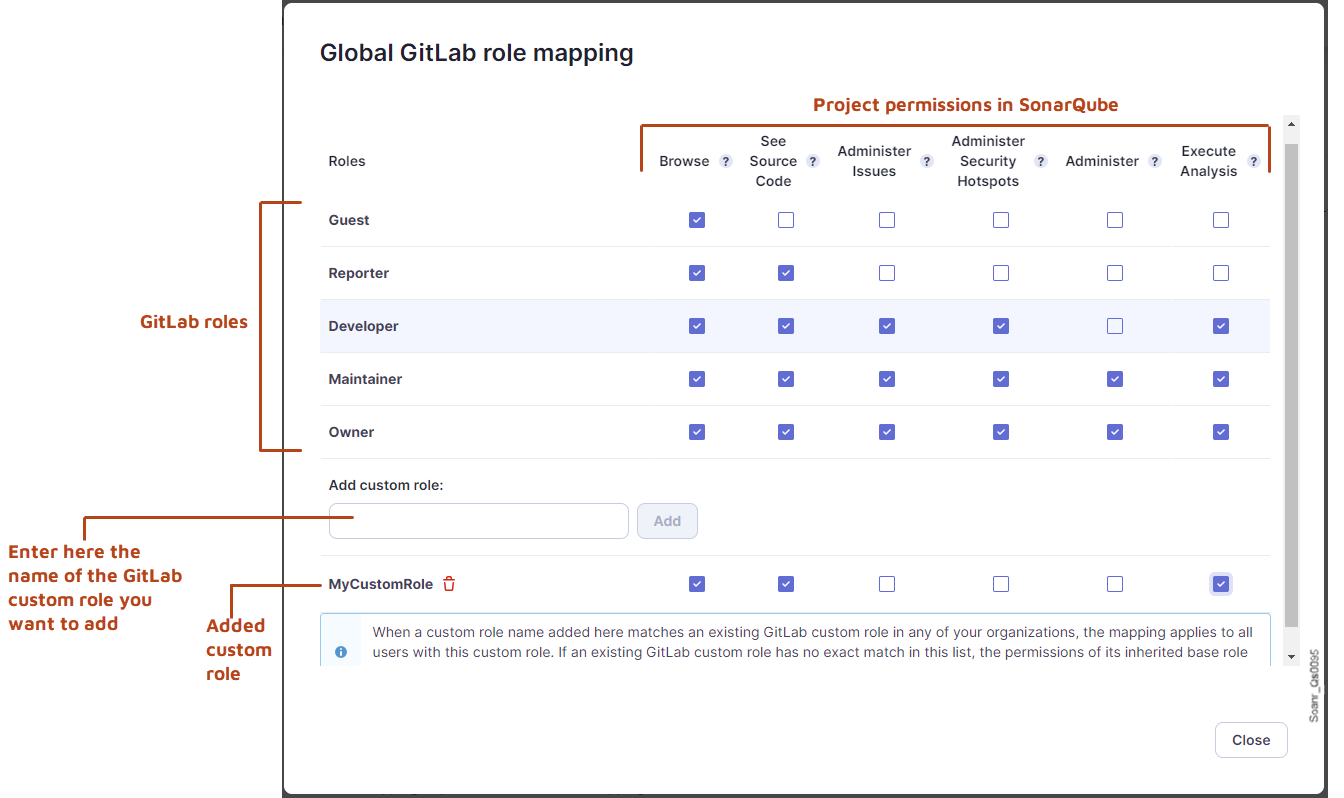
Task: Uncheck Browse for the Owner role
Action: pyautogui.click(x=697, y=432)
